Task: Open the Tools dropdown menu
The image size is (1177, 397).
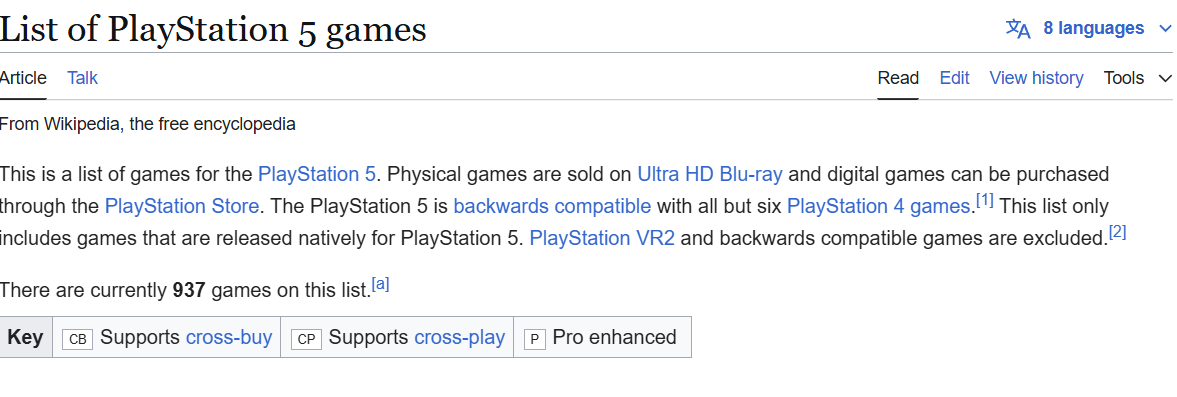Action: [x=1137, y=78]
